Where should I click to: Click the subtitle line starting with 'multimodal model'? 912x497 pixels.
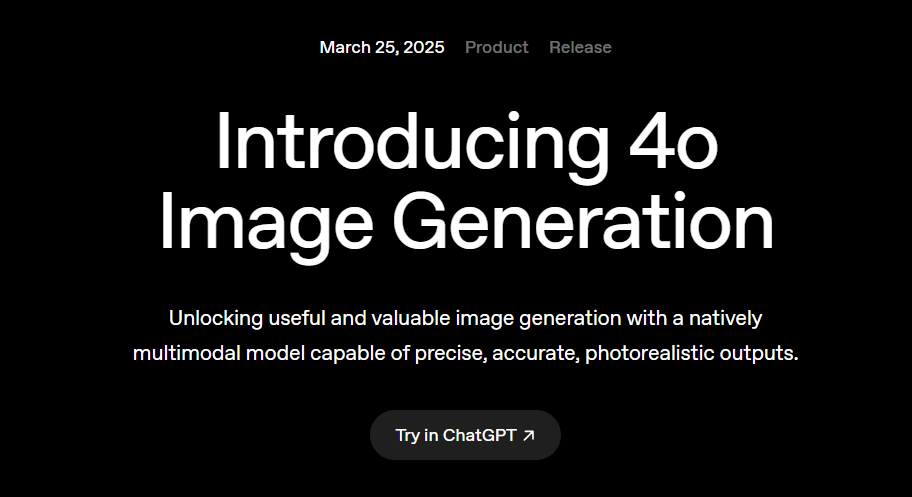tap(465, 353)
